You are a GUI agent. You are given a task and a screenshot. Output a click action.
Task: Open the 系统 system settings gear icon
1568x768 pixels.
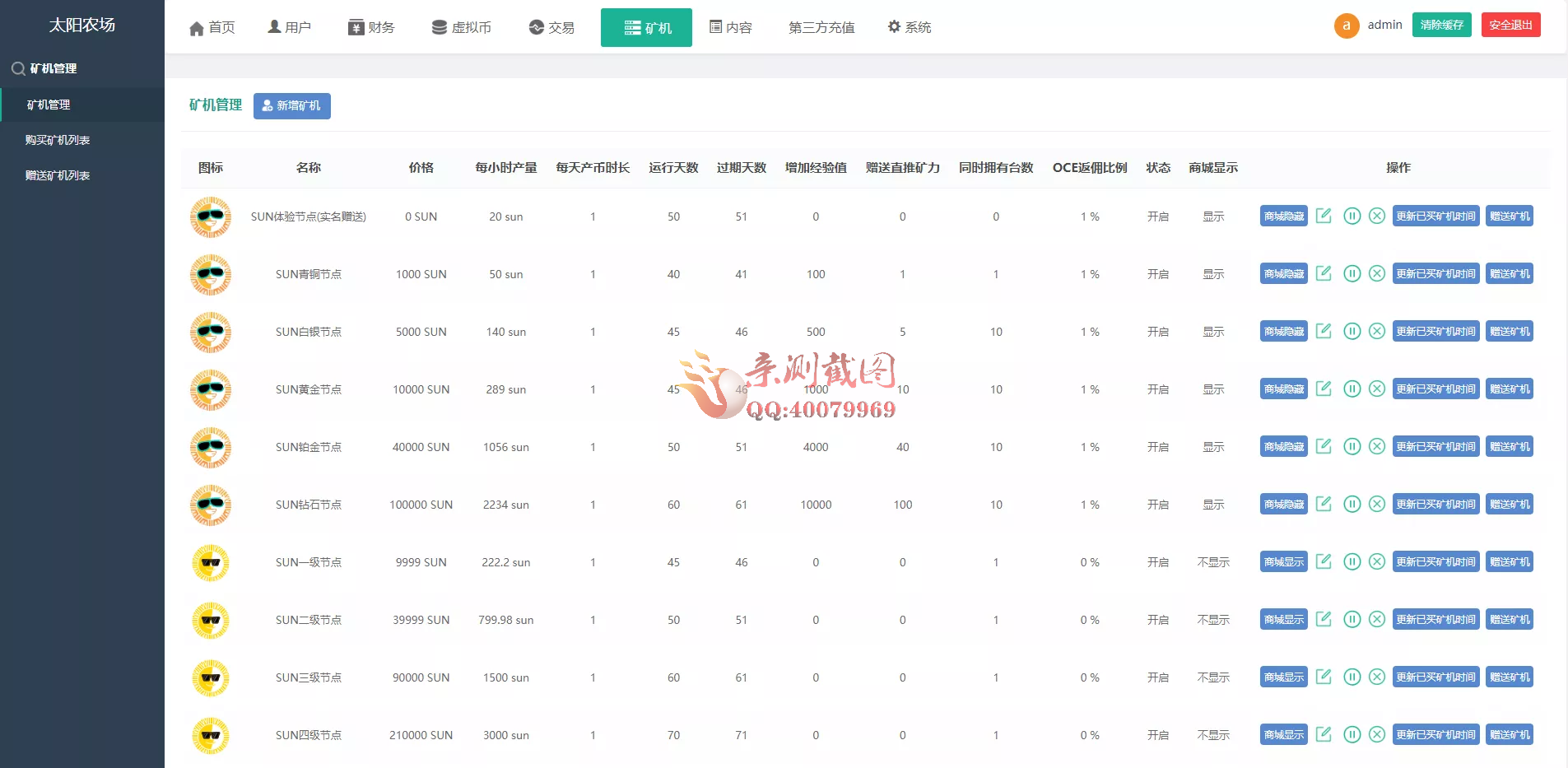pos(894,26)
